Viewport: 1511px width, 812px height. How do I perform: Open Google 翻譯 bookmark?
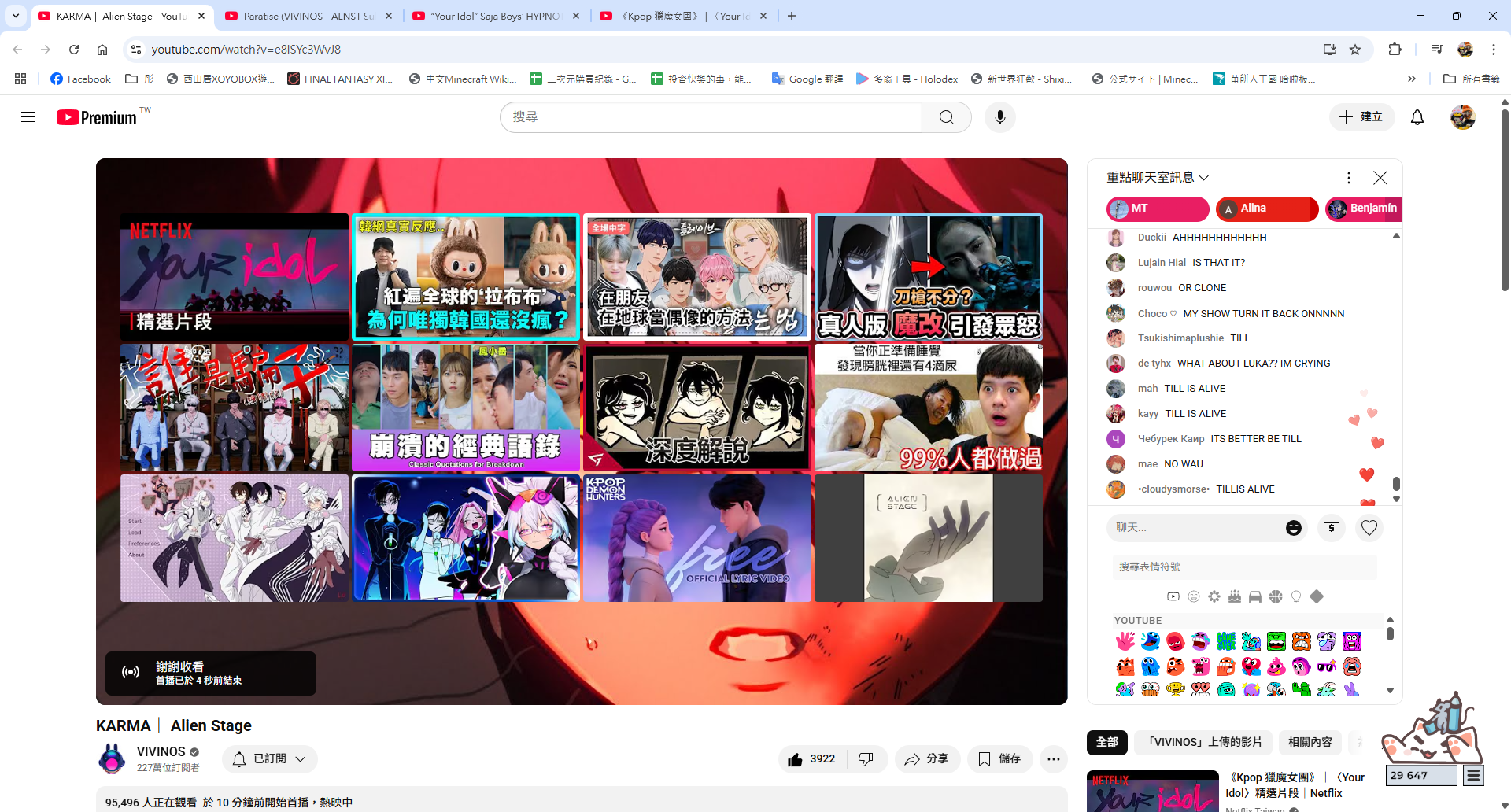tap(807, 79)
